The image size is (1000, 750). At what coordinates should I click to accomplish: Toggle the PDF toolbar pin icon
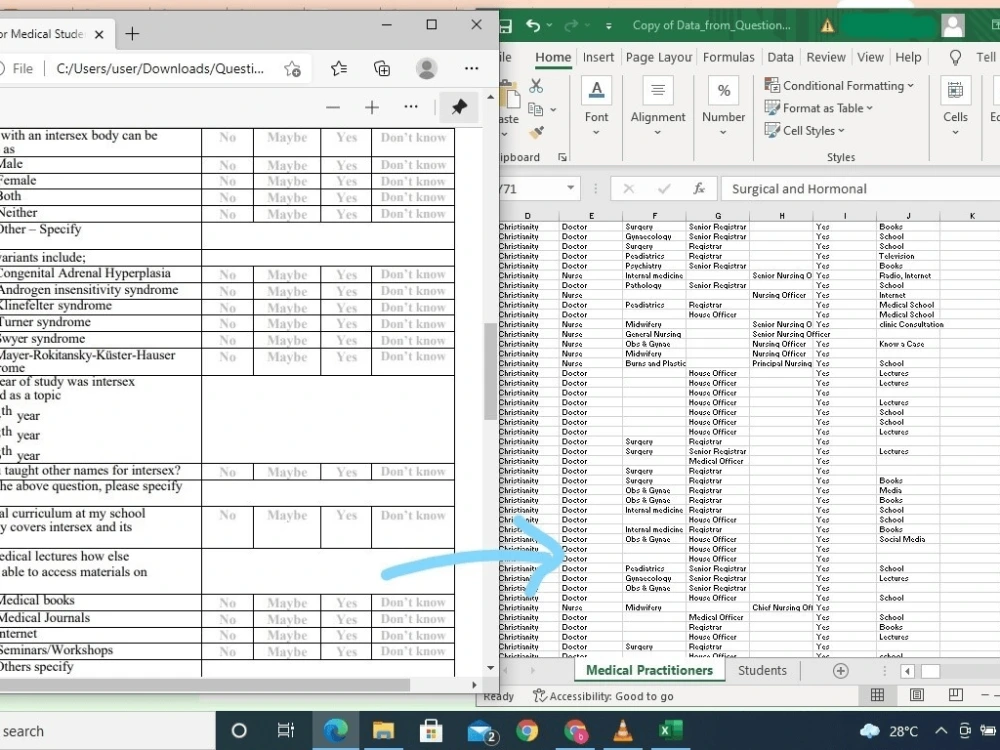tap(459, 107)
